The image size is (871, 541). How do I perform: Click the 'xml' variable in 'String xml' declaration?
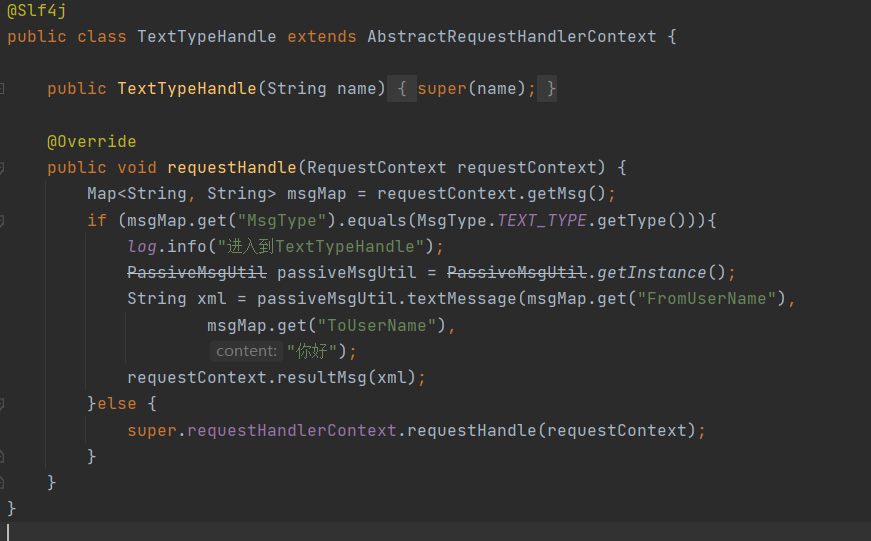coord(212,299)
